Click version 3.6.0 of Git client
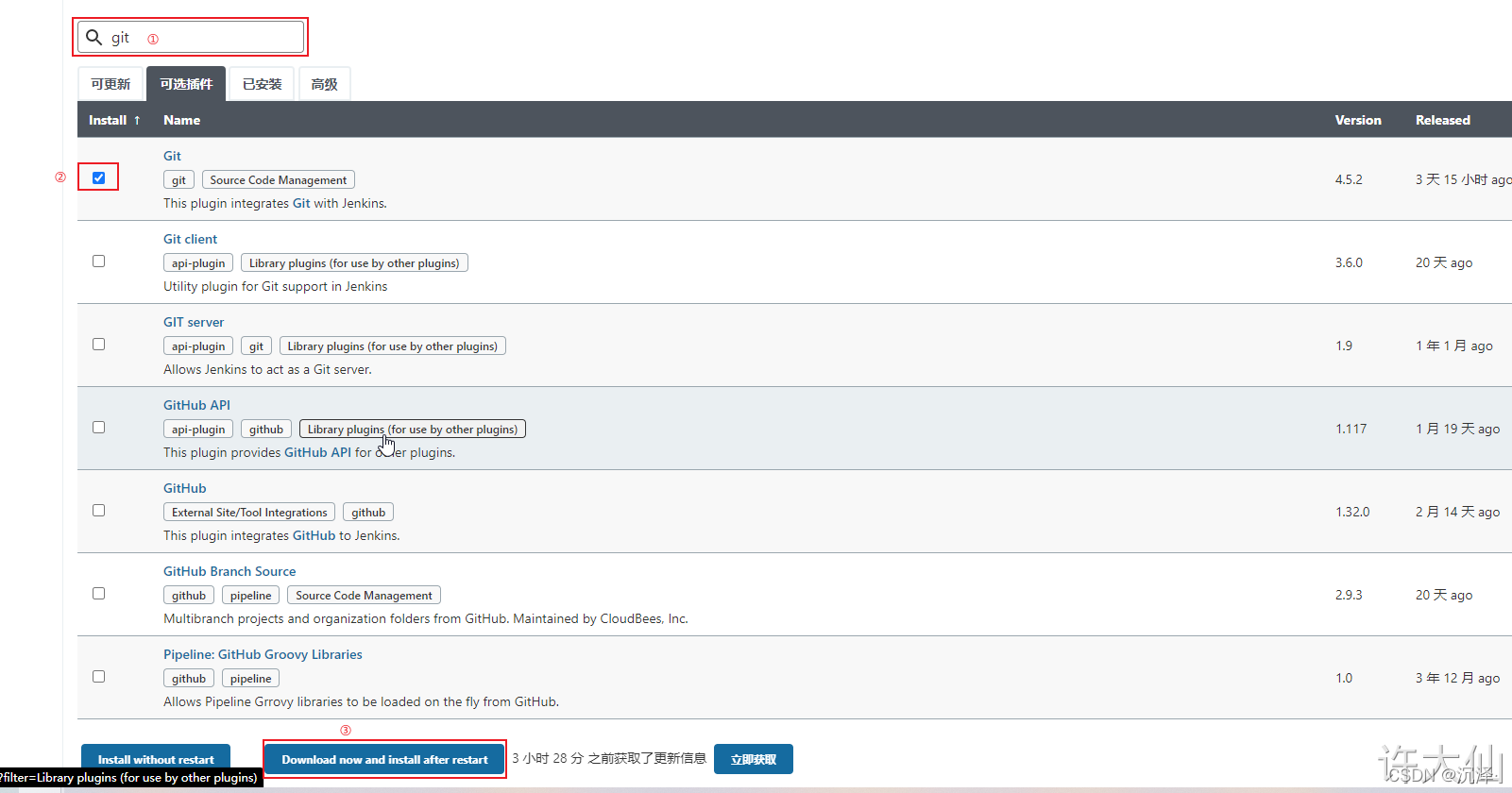 (1349, 262)
